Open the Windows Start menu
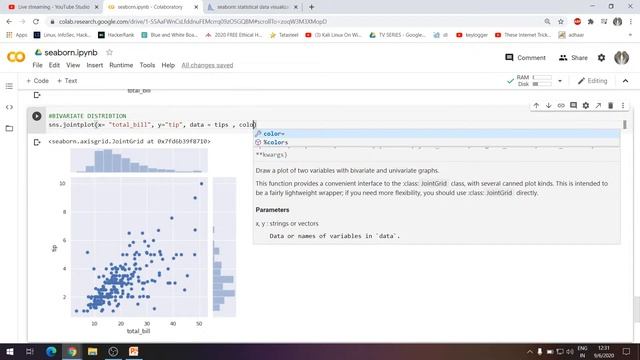Viewport: 640px width, 360px height. pos(10,351)
